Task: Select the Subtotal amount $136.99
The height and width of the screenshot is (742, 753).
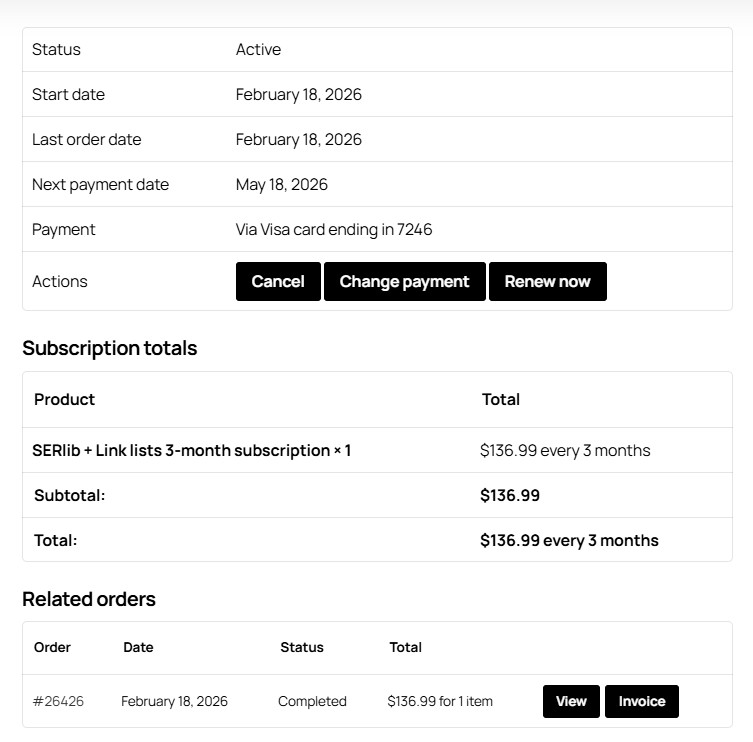Action: pos(510,495)
